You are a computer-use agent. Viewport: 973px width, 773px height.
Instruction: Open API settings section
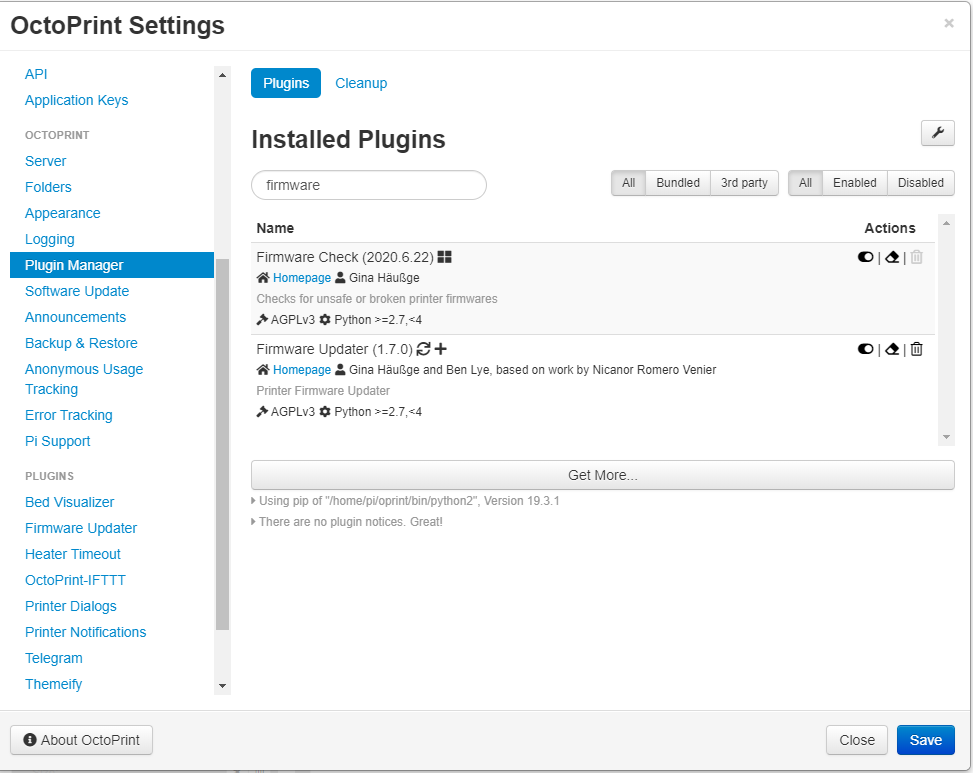(x=36, y=74)
